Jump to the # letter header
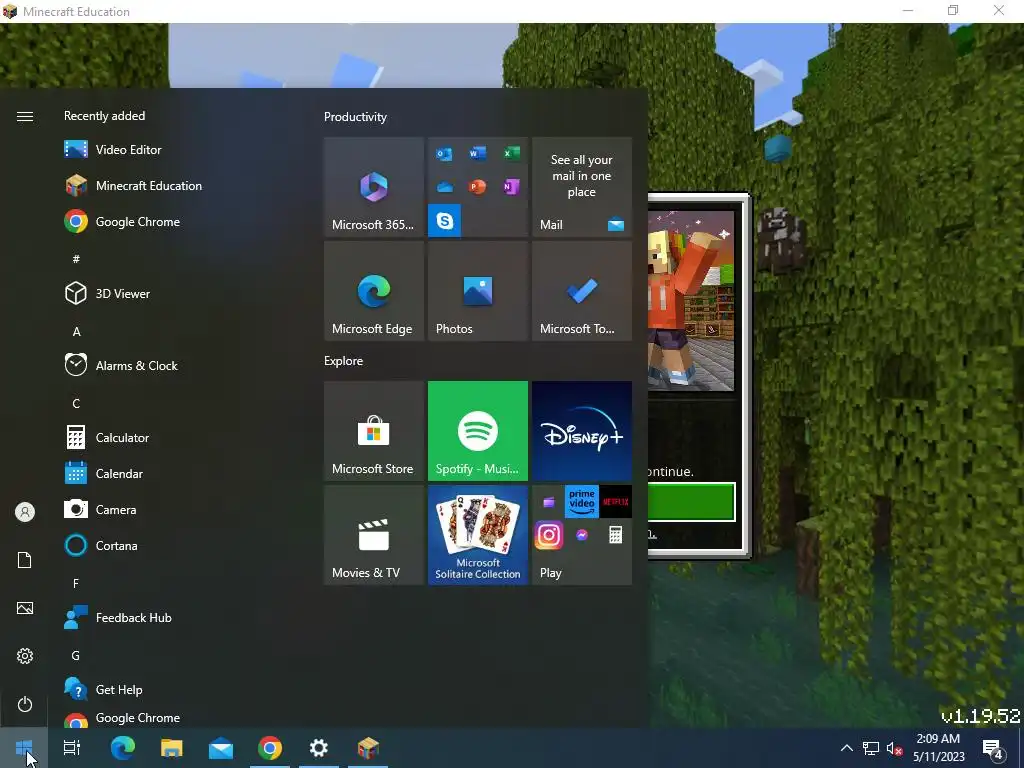The image size is (1024, 768). pyautogui.click(x=76, y=259)
